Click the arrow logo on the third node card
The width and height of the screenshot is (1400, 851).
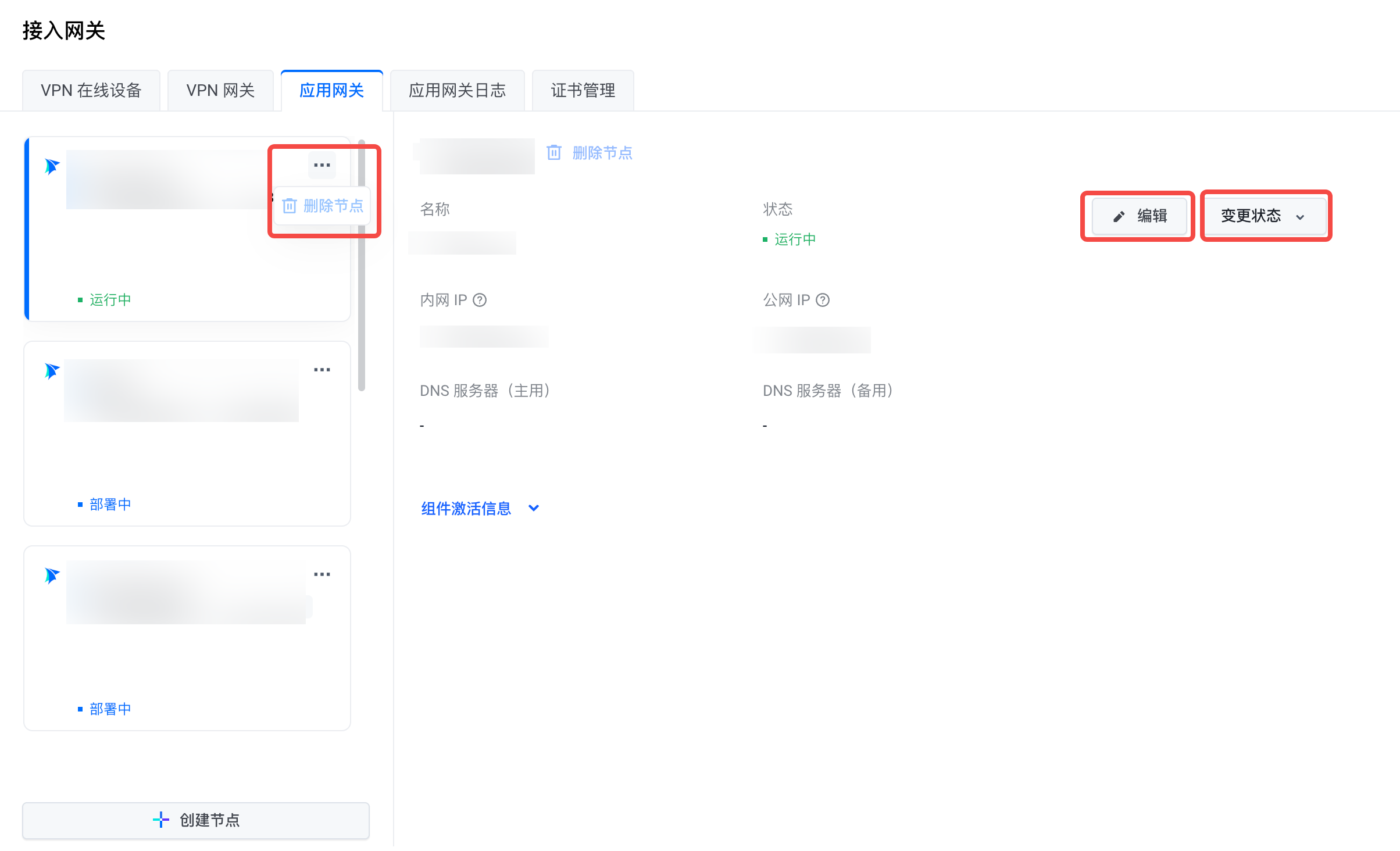[x=52, y=575]
